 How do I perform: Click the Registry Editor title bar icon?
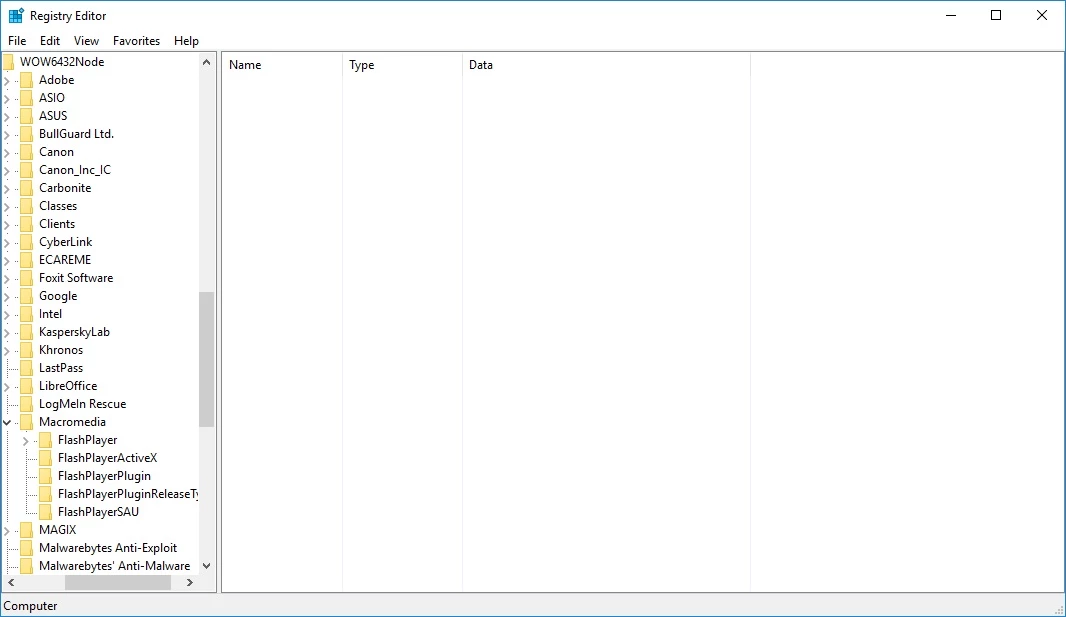pos(16,16)
